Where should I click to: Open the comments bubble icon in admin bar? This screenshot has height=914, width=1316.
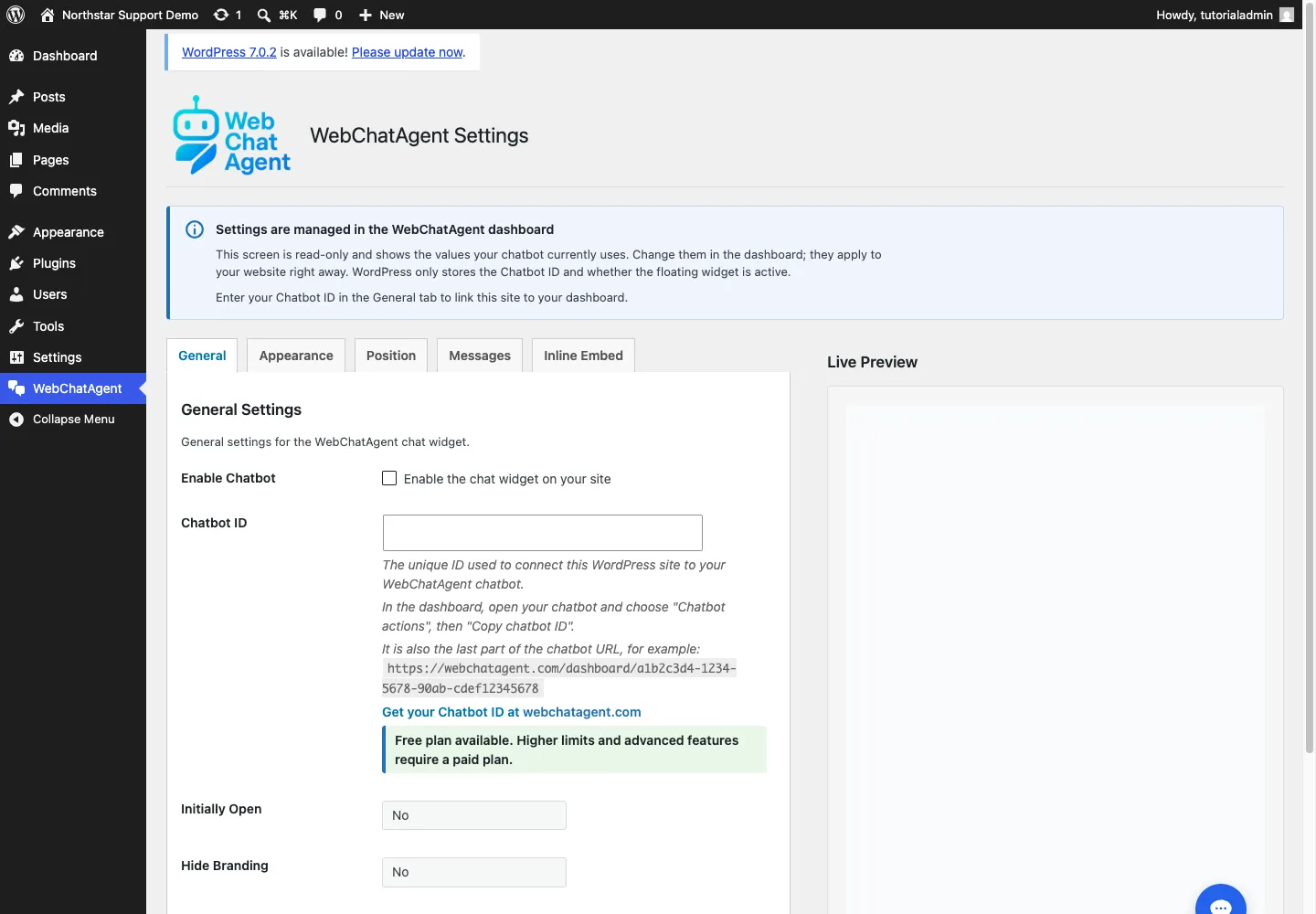[320, 15]
